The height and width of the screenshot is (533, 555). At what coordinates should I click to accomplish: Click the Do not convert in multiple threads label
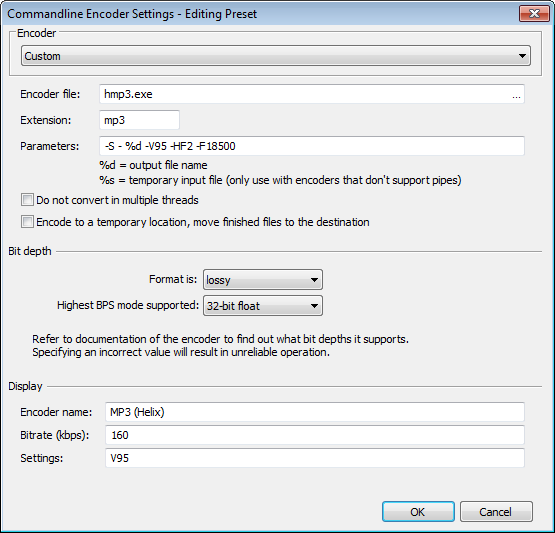coord(117,200)
